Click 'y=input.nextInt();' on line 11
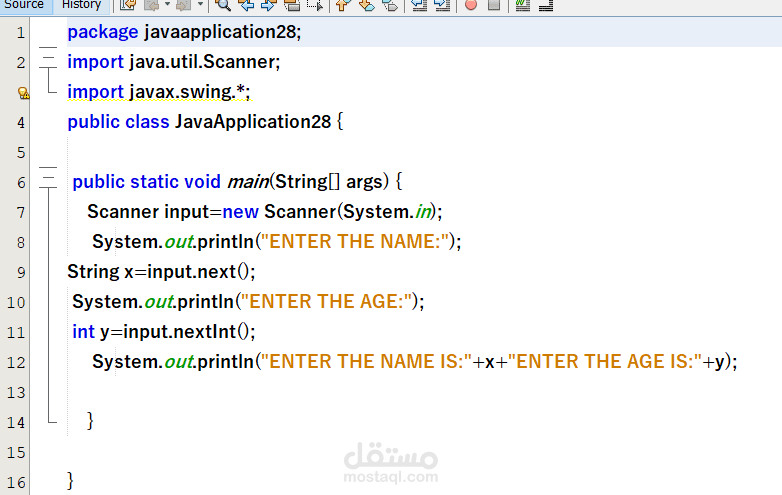 pos(178,331)
